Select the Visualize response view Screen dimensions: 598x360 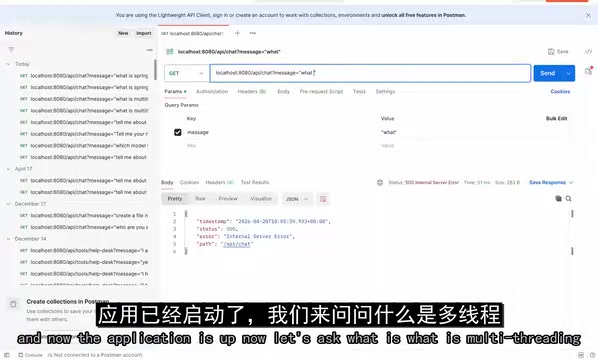click(261, 199)
